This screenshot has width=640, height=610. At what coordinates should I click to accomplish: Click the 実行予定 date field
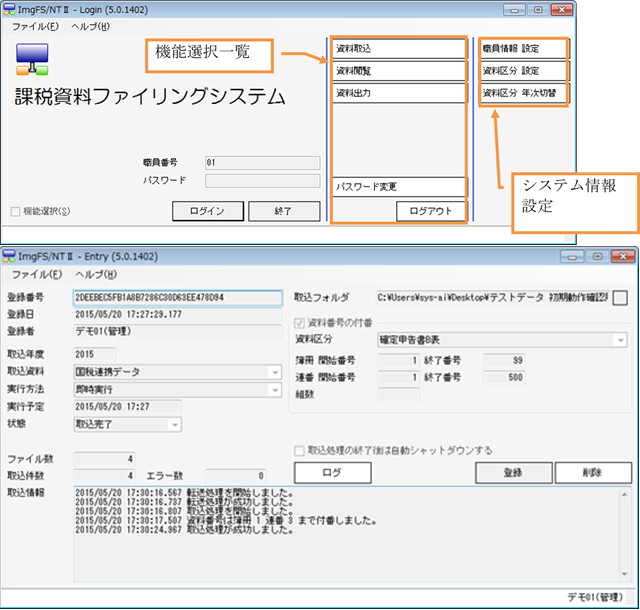click(x=127, y=407)
